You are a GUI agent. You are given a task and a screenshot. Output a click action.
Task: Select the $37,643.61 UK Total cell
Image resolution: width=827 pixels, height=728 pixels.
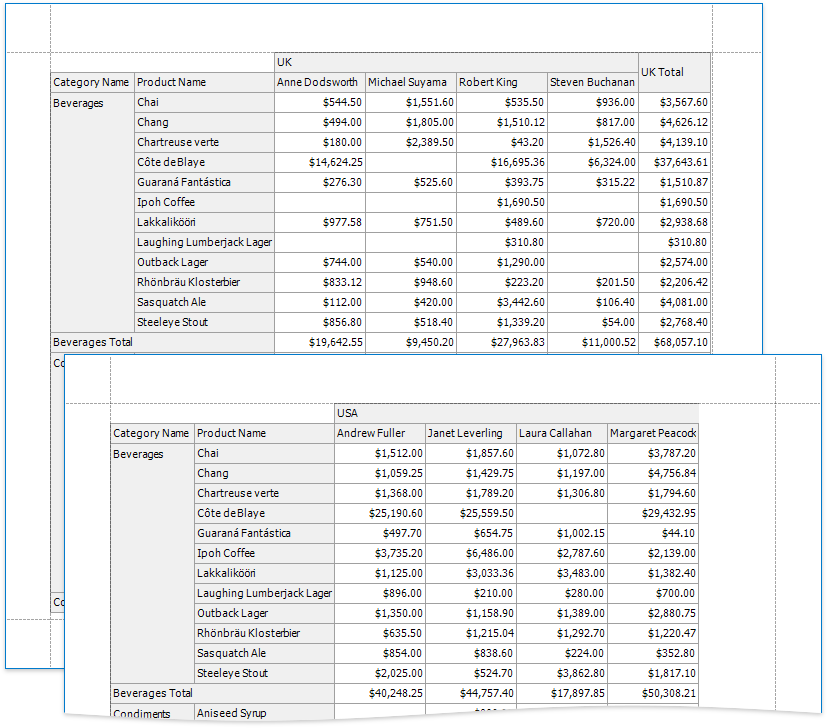(x=674, y=162)
